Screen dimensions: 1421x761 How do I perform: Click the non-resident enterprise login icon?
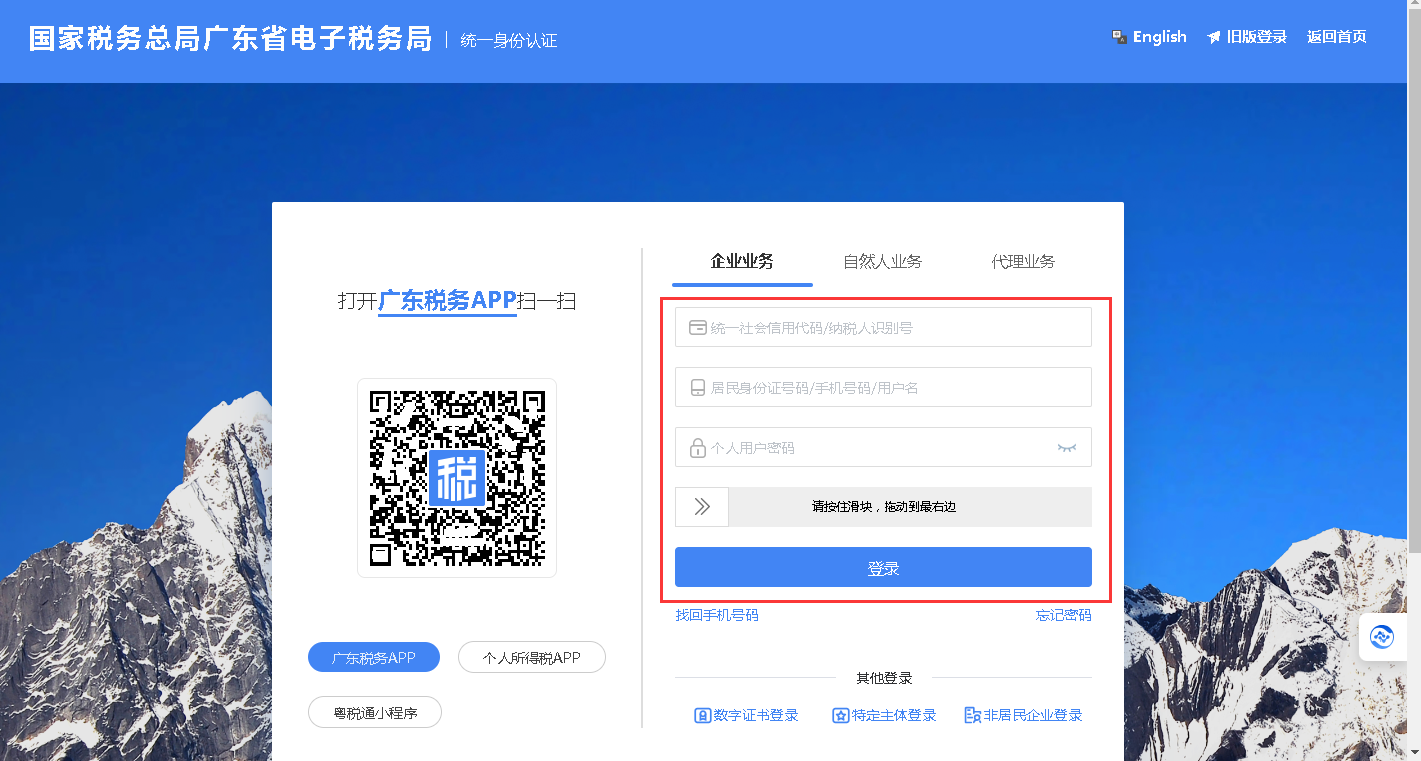coord(972,715)
